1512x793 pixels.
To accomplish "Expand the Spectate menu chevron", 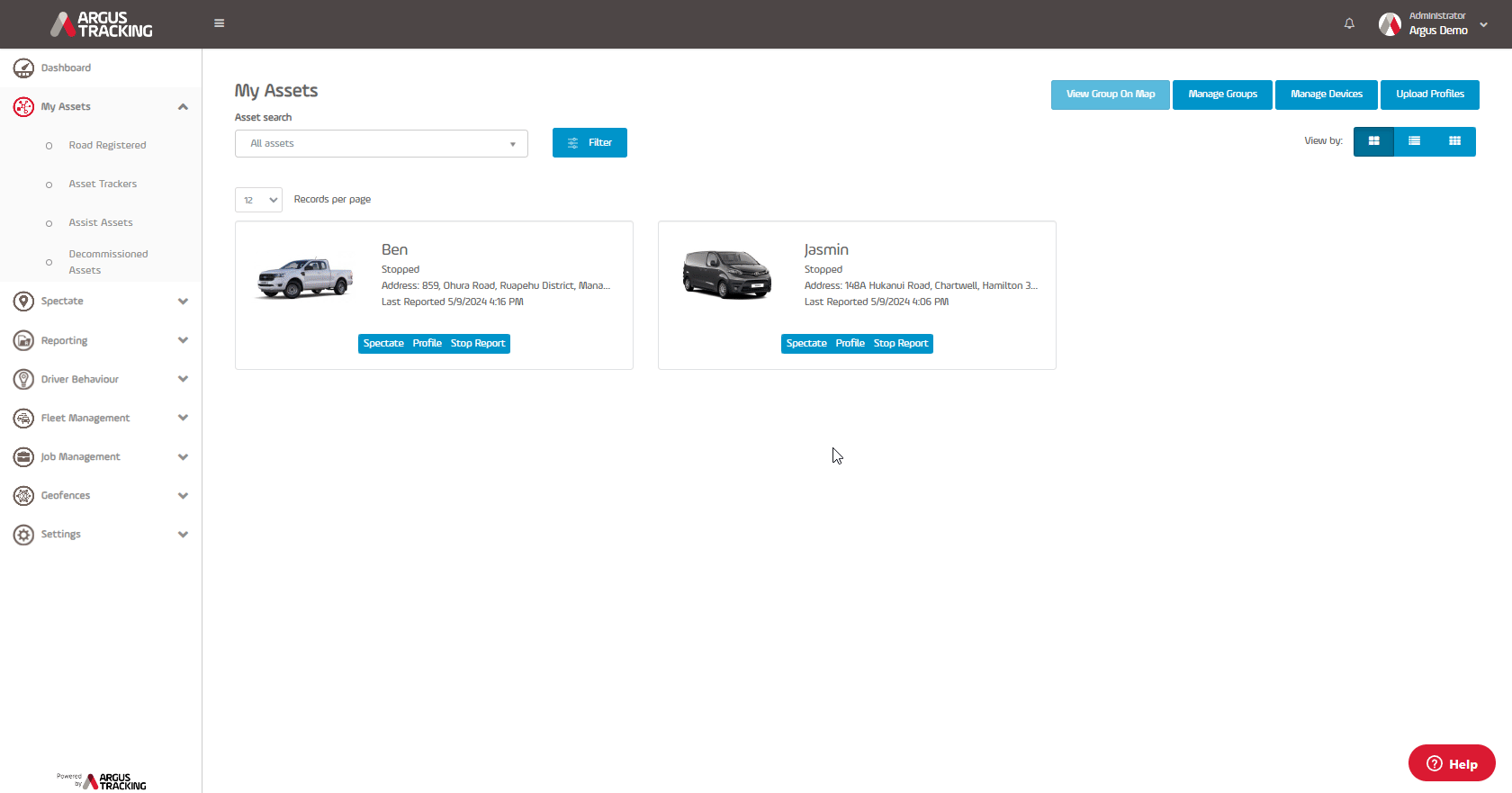I will point(183,302).
